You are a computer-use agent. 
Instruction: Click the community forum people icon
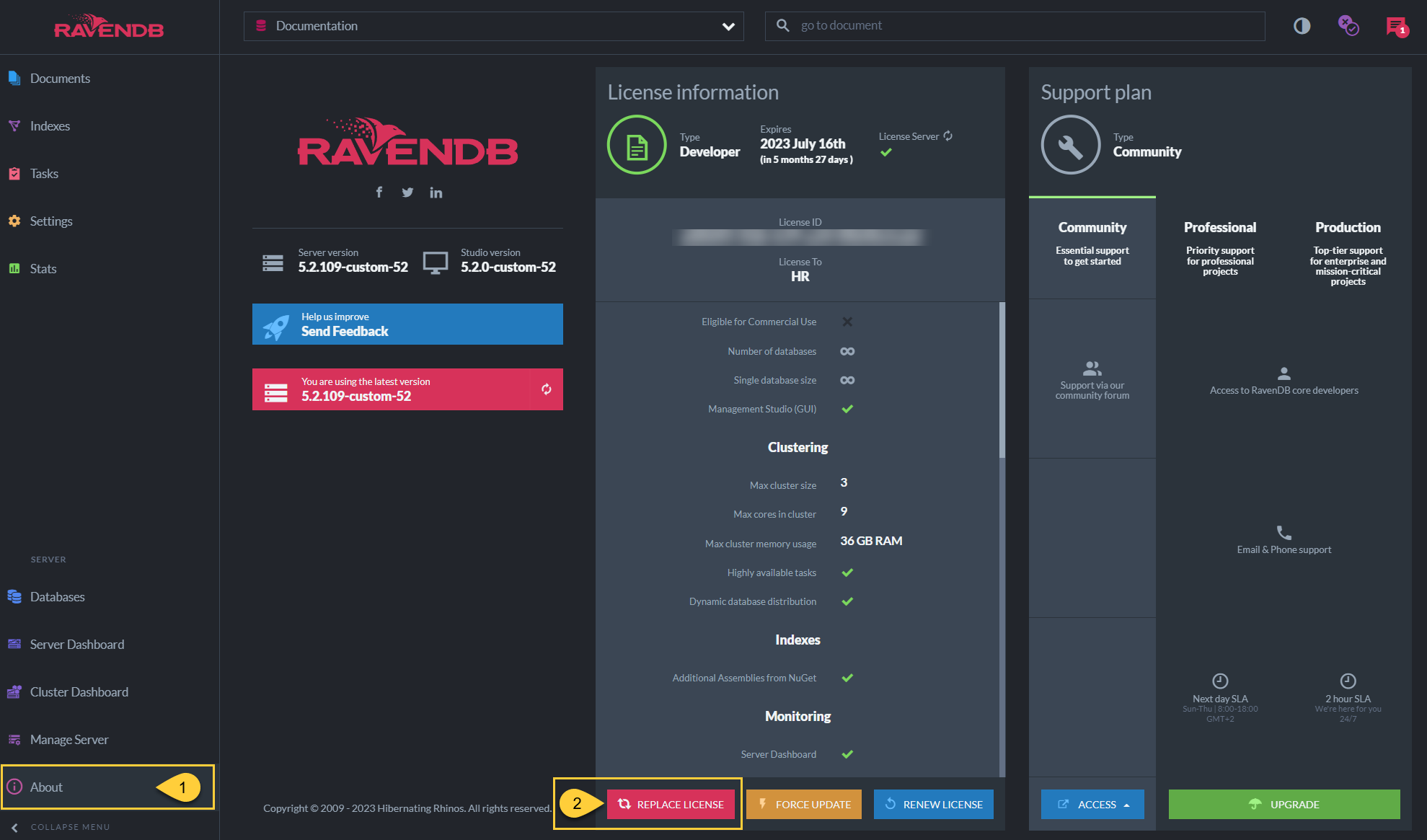point(1092,368)
